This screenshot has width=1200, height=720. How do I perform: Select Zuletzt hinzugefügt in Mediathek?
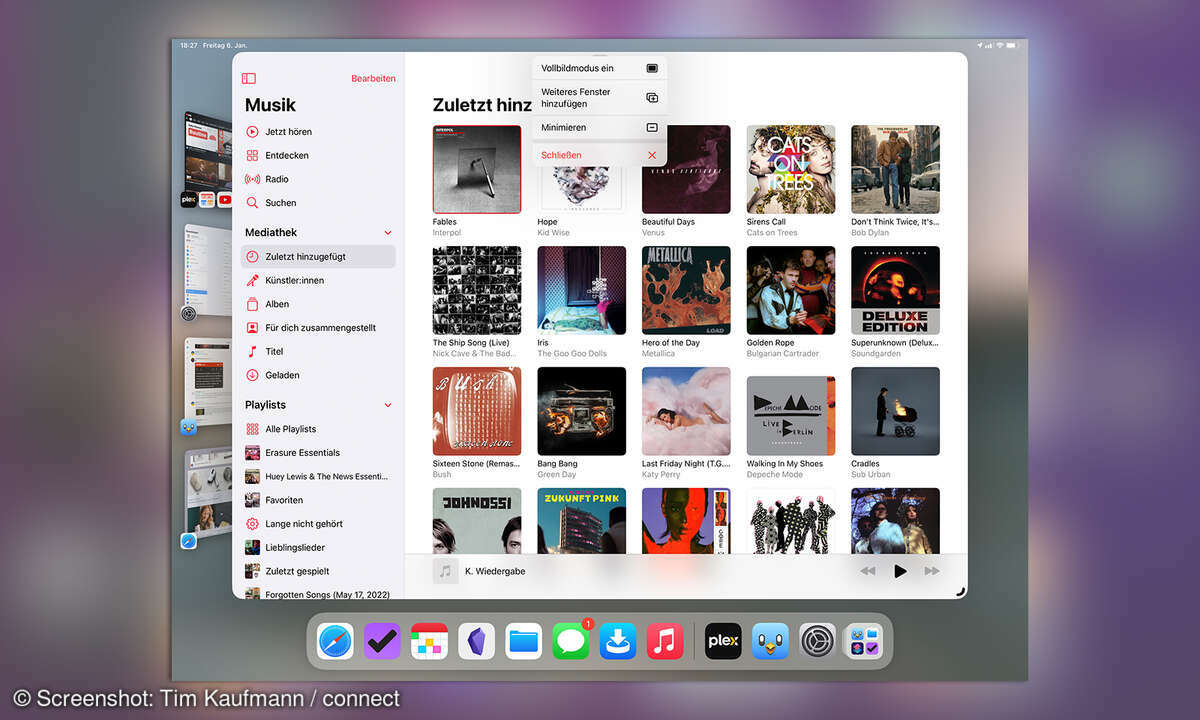pos(318,256)
